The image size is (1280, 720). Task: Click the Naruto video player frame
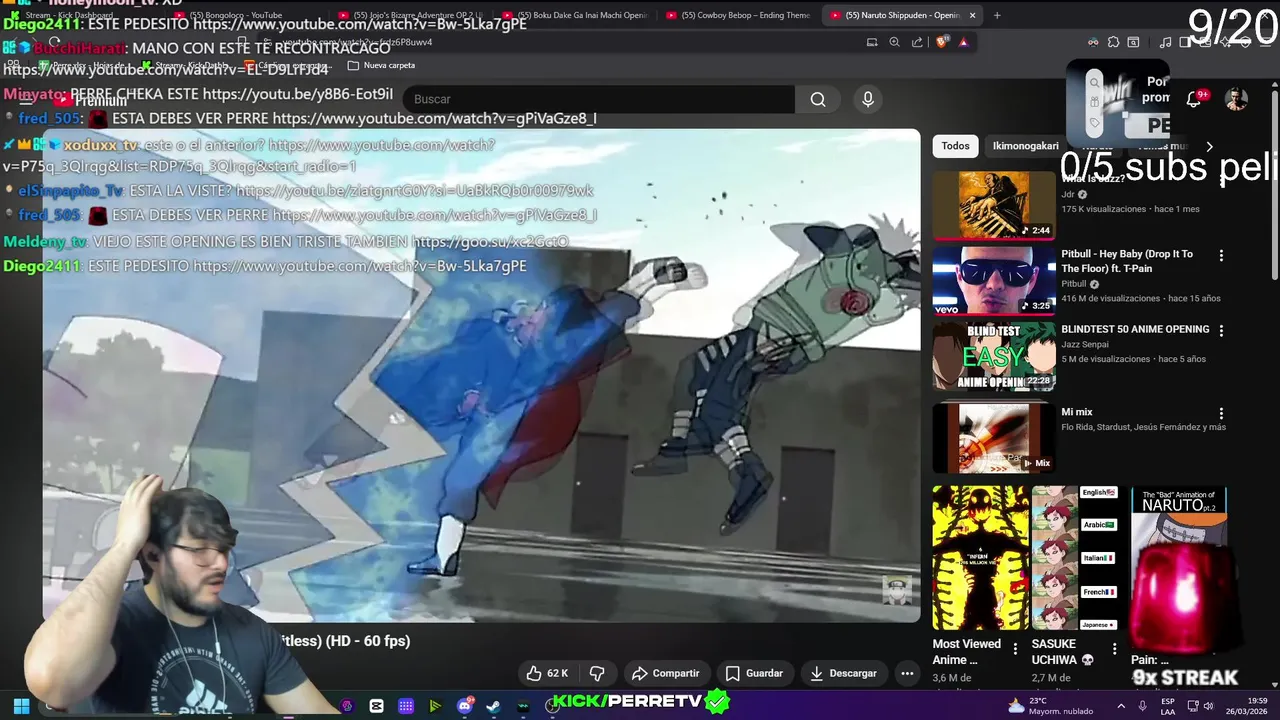pyautogui.click(x=481, y=376)
